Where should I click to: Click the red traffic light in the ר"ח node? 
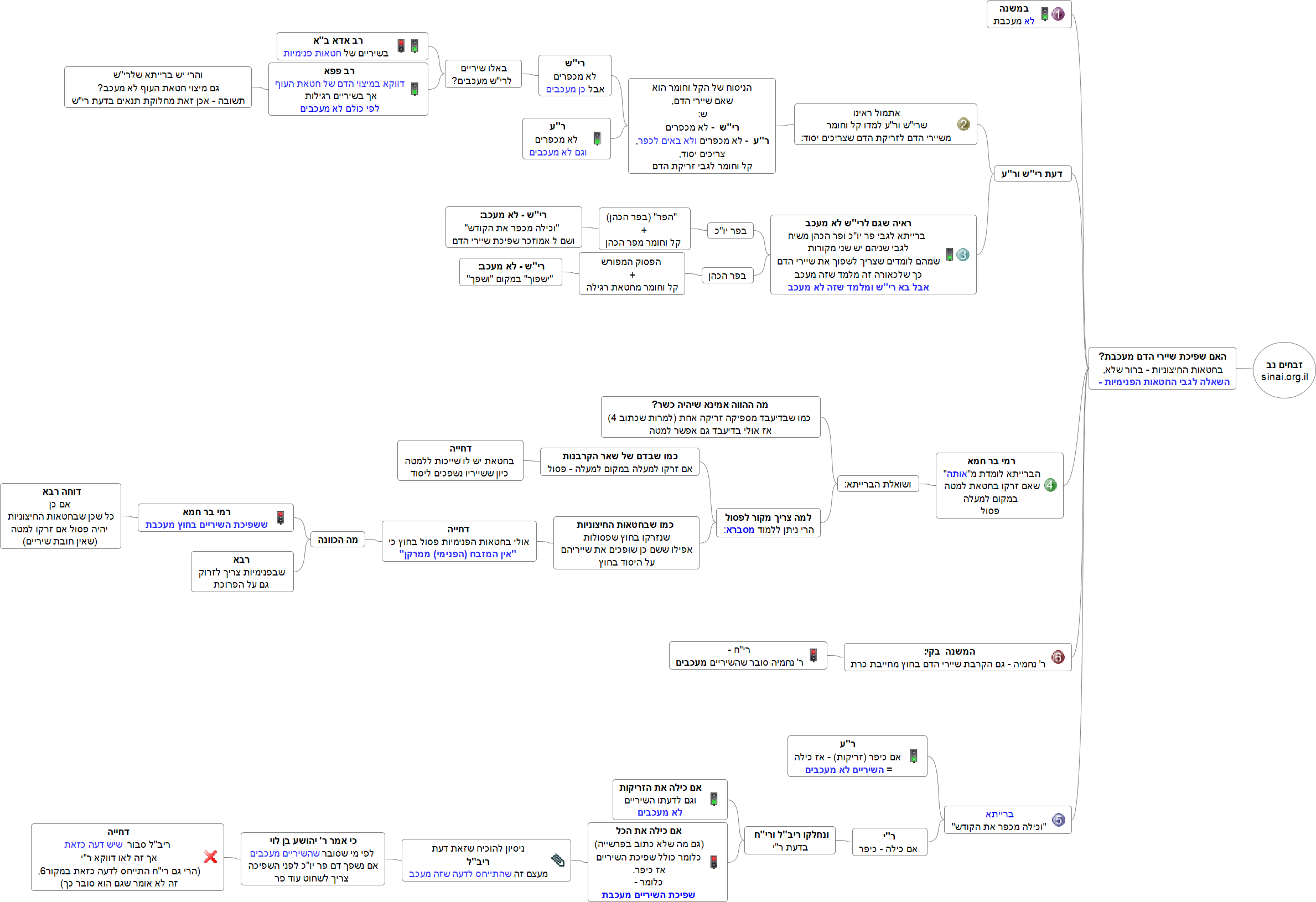813,656
